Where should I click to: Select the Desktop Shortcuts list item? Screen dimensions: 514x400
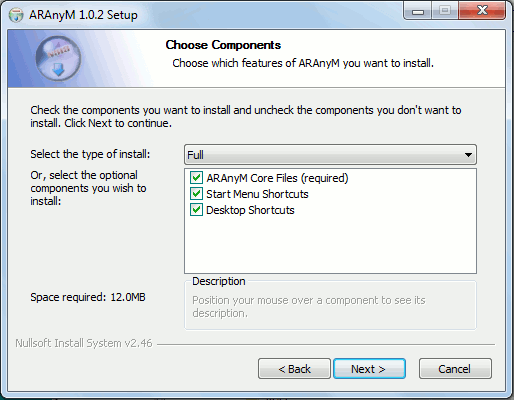(250, 210)
